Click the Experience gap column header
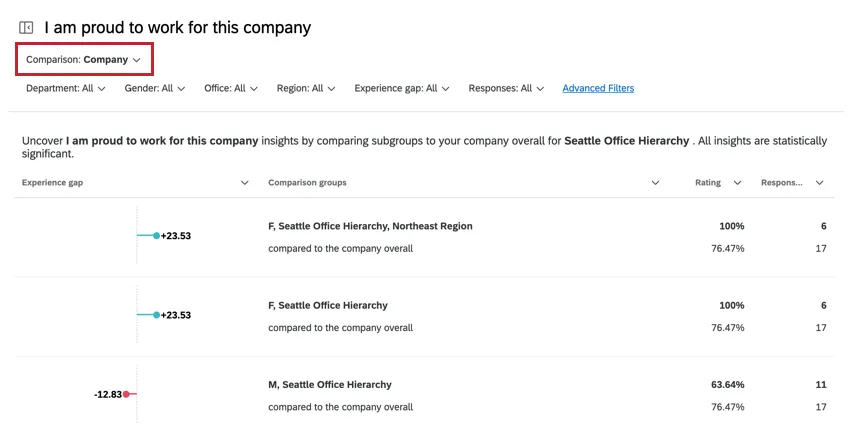The width and height of the screenshot is (850, 425). coord(52,183)
